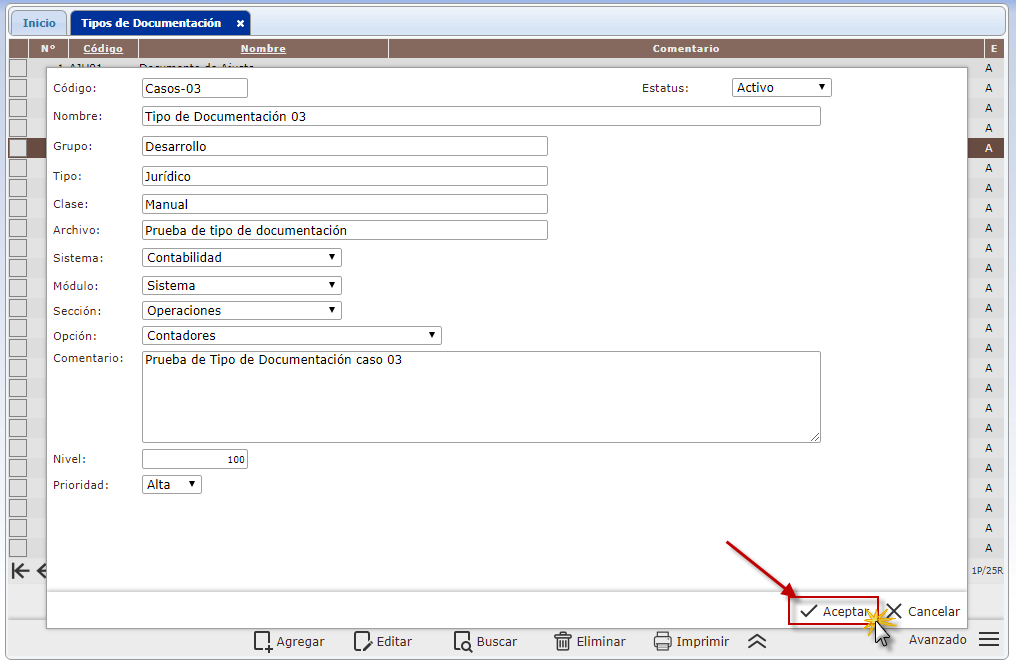Switch to the Inicio tab
This screenshot has height=668, width=1016.
tap(39, 23)
